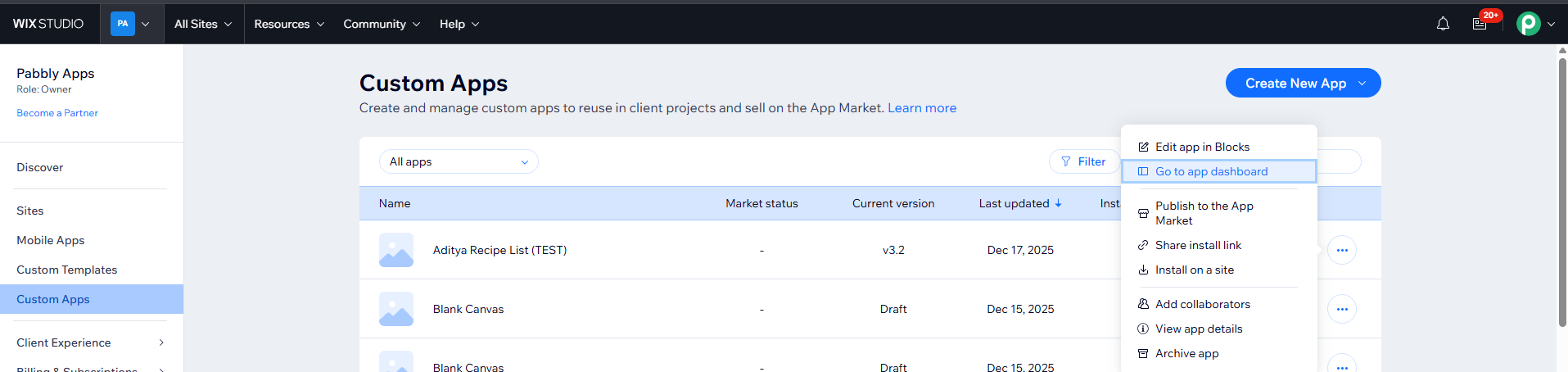This screenshot has width=1568, height=372.
Task: Select Go to app dashboard
Action: (1211, 171)
